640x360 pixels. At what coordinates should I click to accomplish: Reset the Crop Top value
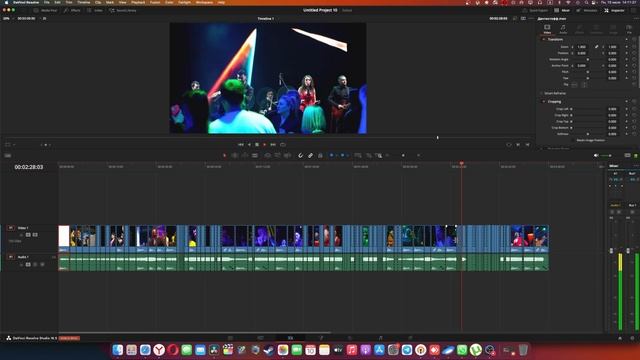[x=634, y=122]
